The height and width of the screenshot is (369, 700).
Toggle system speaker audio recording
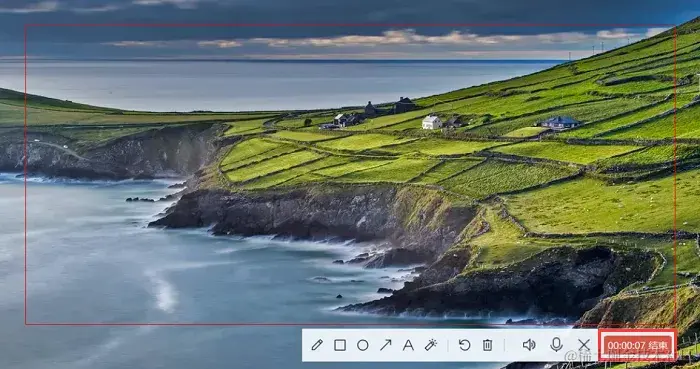[529, 345]
